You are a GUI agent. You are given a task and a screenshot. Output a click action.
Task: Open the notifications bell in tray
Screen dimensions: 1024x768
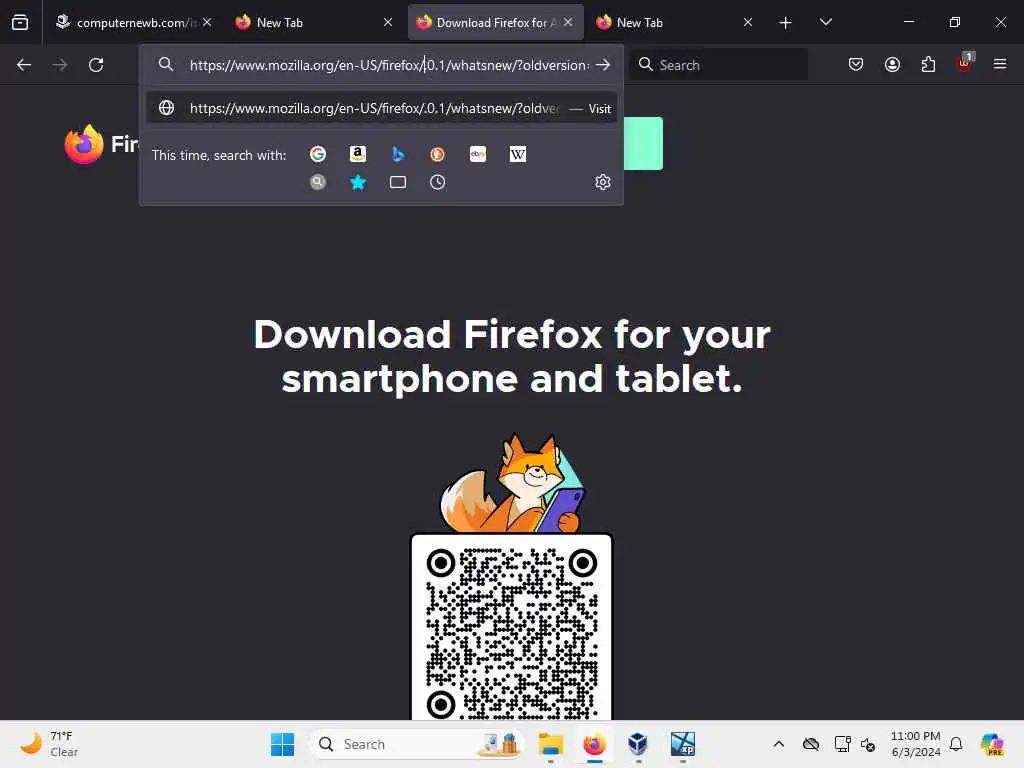(x=956, y=744)
